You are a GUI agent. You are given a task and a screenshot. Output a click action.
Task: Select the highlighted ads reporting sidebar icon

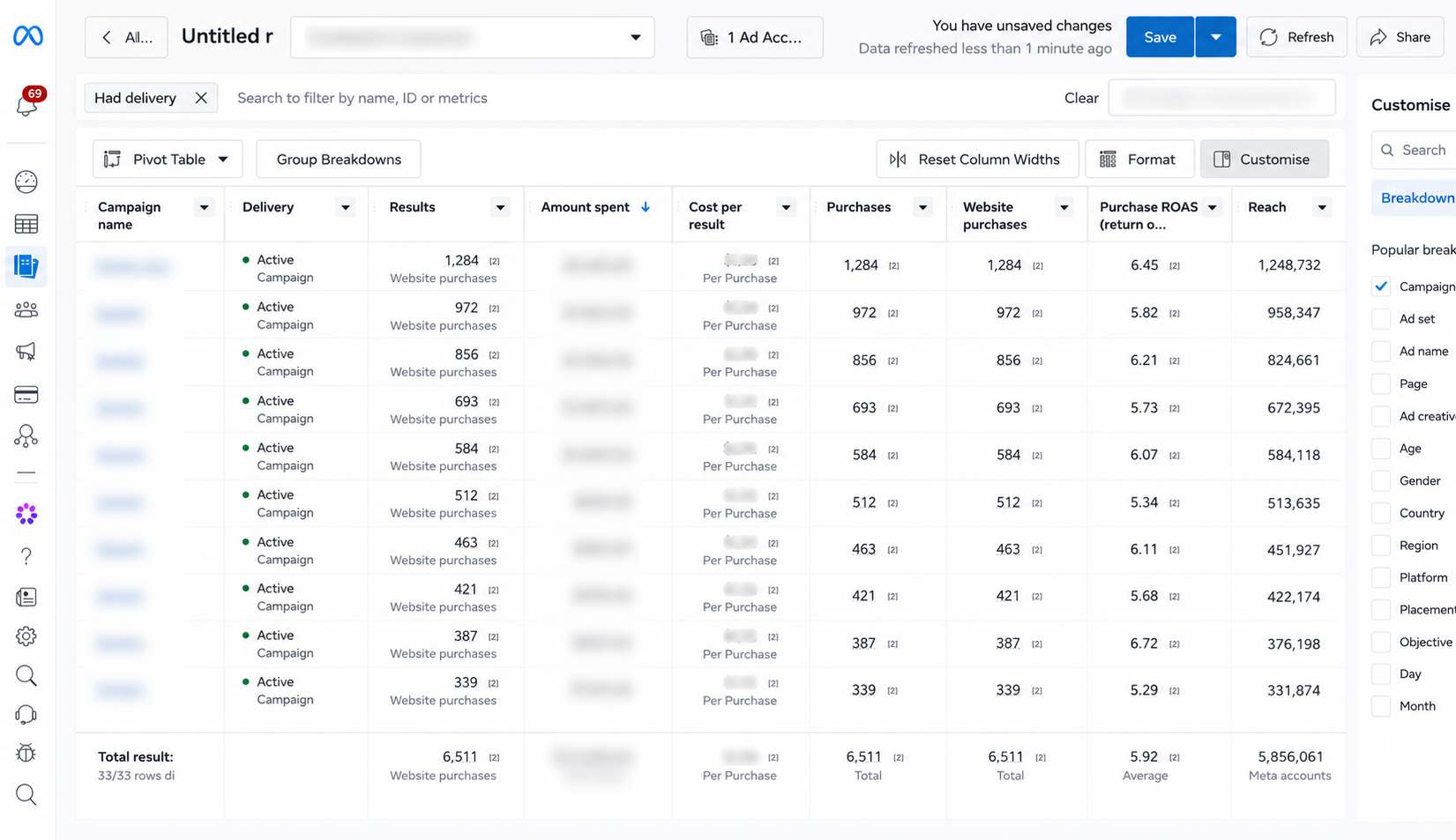(x=26, y=266)
